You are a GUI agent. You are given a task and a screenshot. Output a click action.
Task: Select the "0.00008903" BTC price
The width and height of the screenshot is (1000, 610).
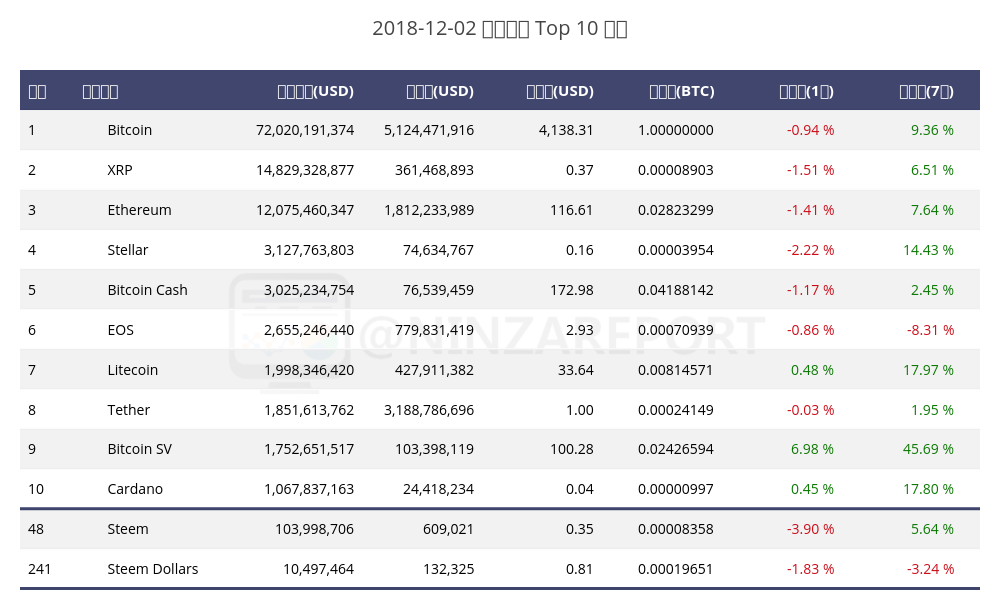click(675, 170)
